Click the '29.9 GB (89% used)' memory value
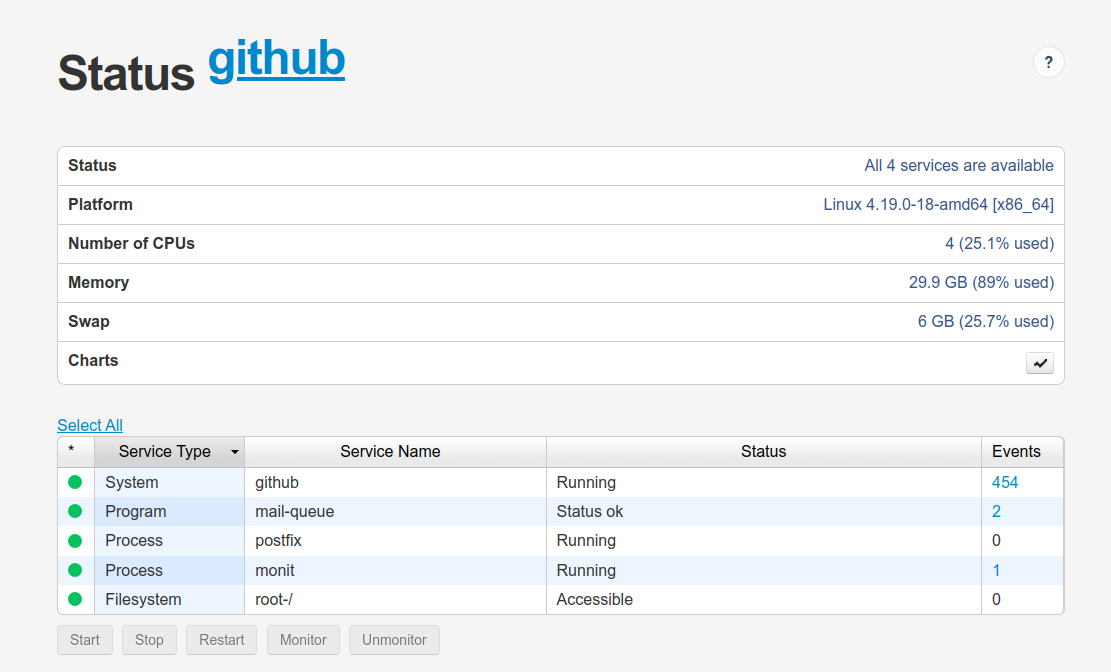This screenshot has height=672, width=1111. (x=981, y=282)
